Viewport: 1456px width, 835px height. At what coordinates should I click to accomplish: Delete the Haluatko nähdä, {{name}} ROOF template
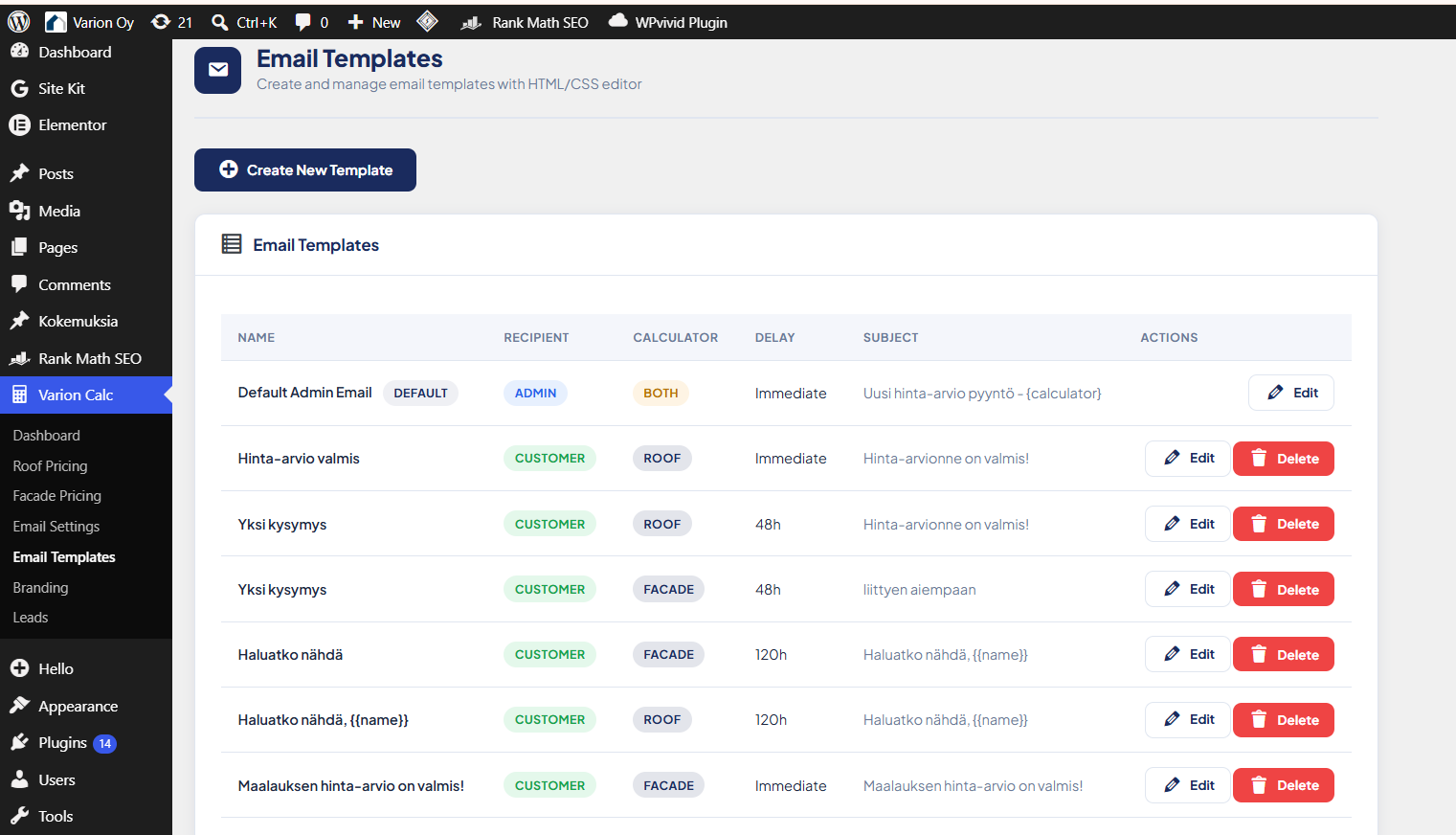tap(1284, 720)
